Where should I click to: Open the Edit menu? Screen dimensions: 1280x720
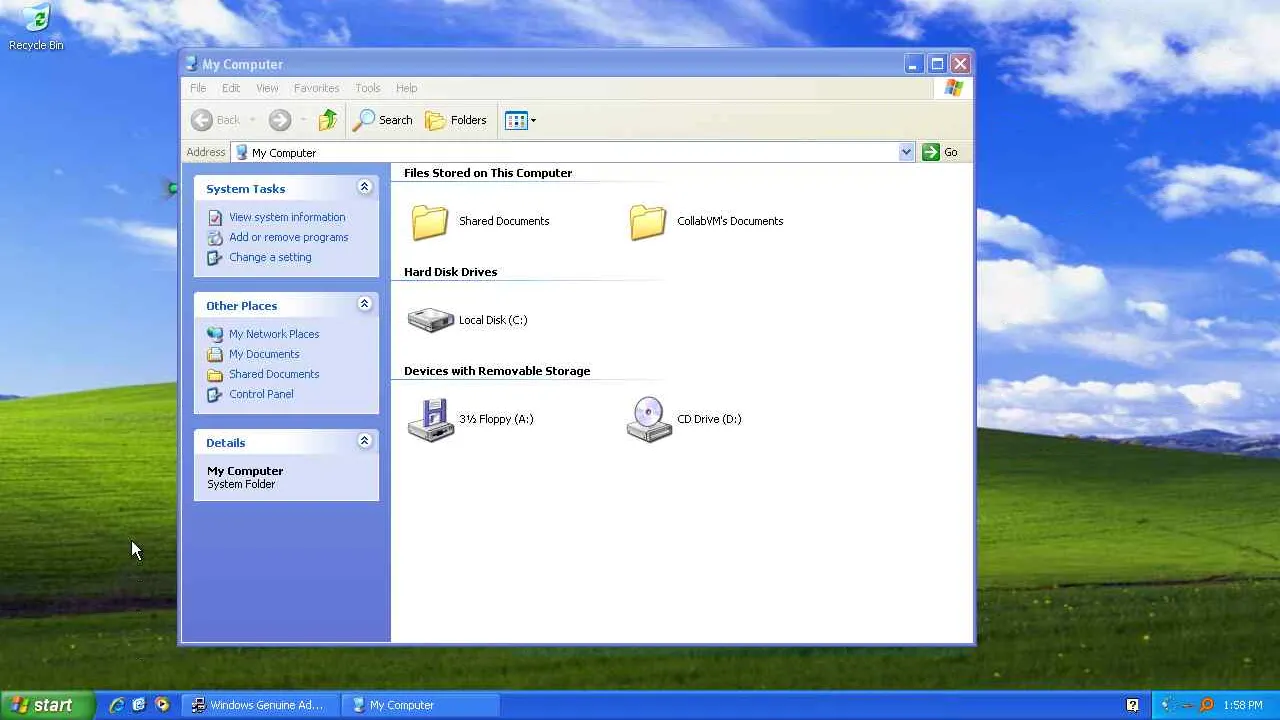tap(231, 88)
